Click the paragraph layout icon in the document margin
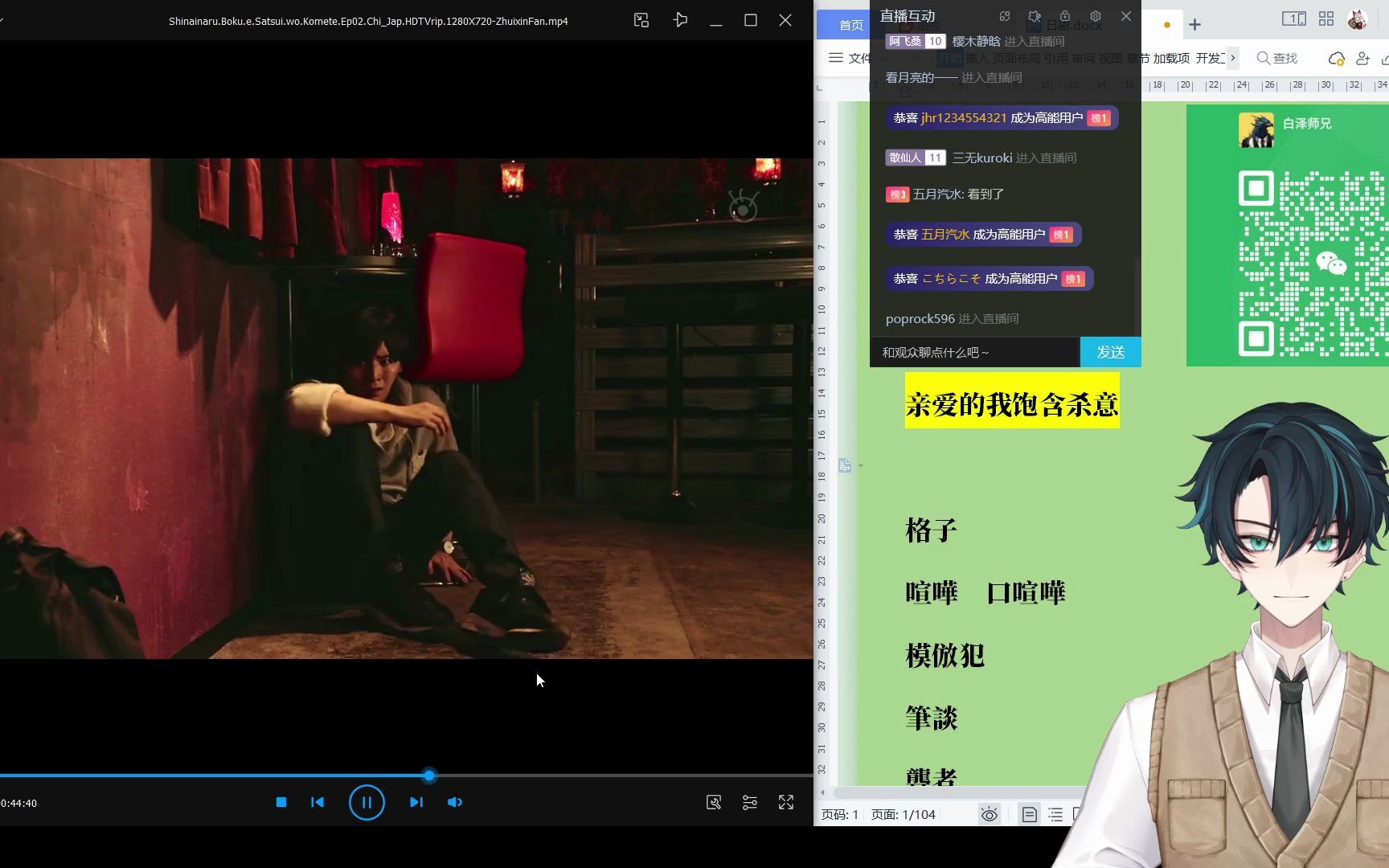Viewport: 1389px width, 868px height. pyautogui.click(x=845, y=465)
